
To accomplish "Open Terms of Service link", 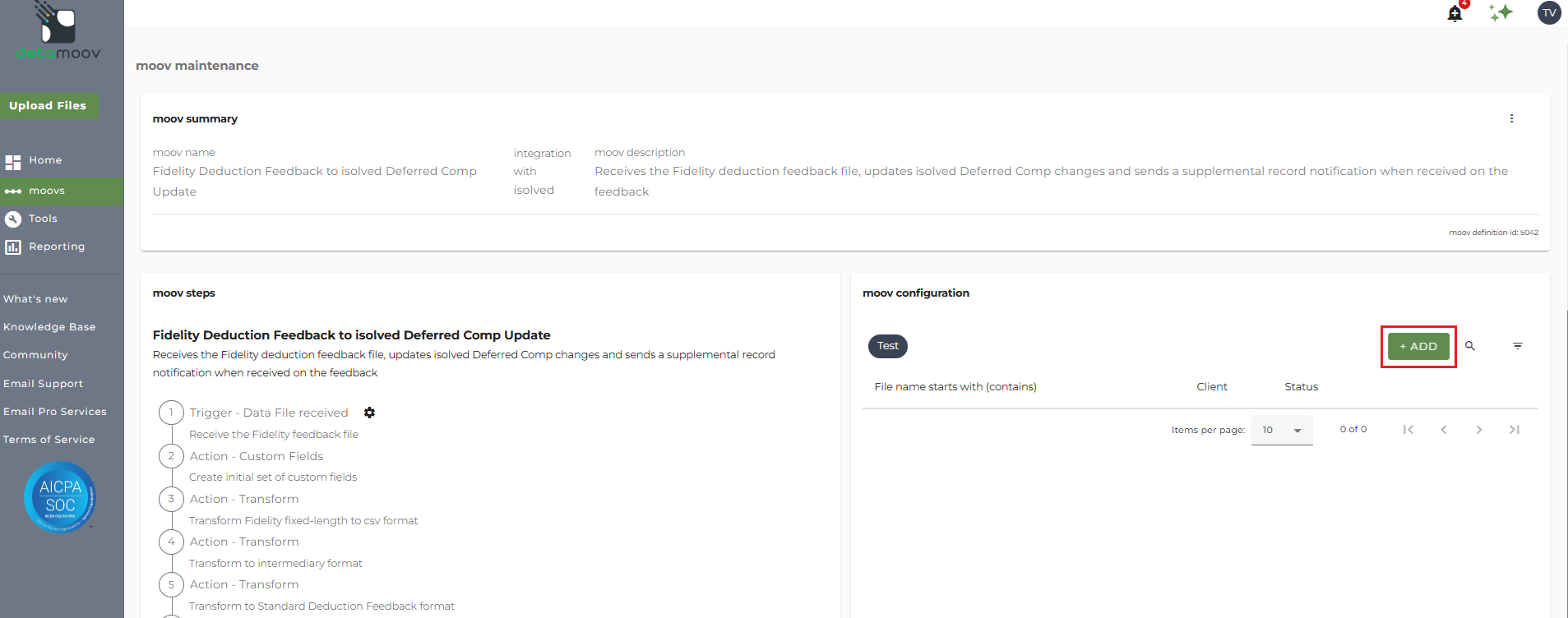I will [x=49, y=440].
